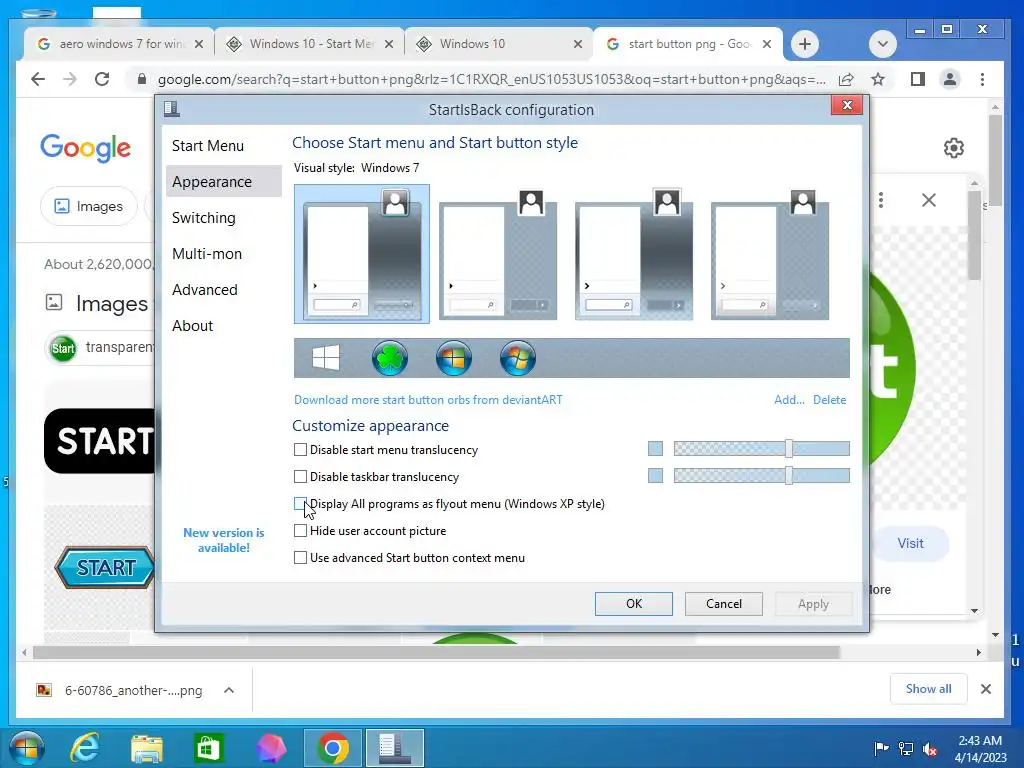Click the start menu color swatch
Viewport: 1024px width, 768px height.
click(x=655, y=449)
